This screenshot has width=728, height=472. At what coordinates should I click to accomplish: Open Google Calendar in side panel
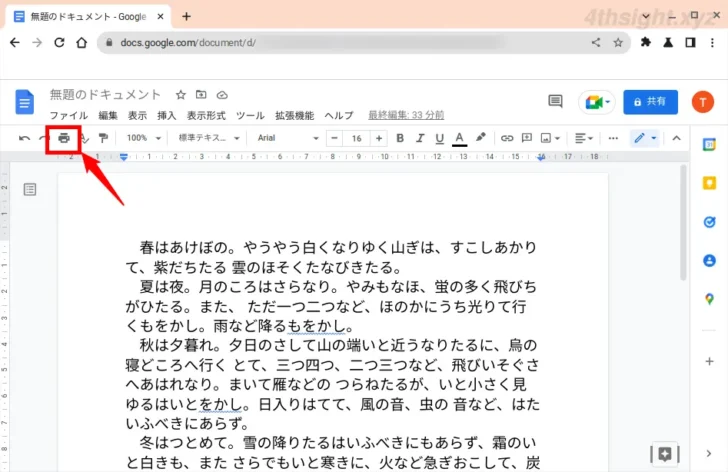tap(709, 144)
